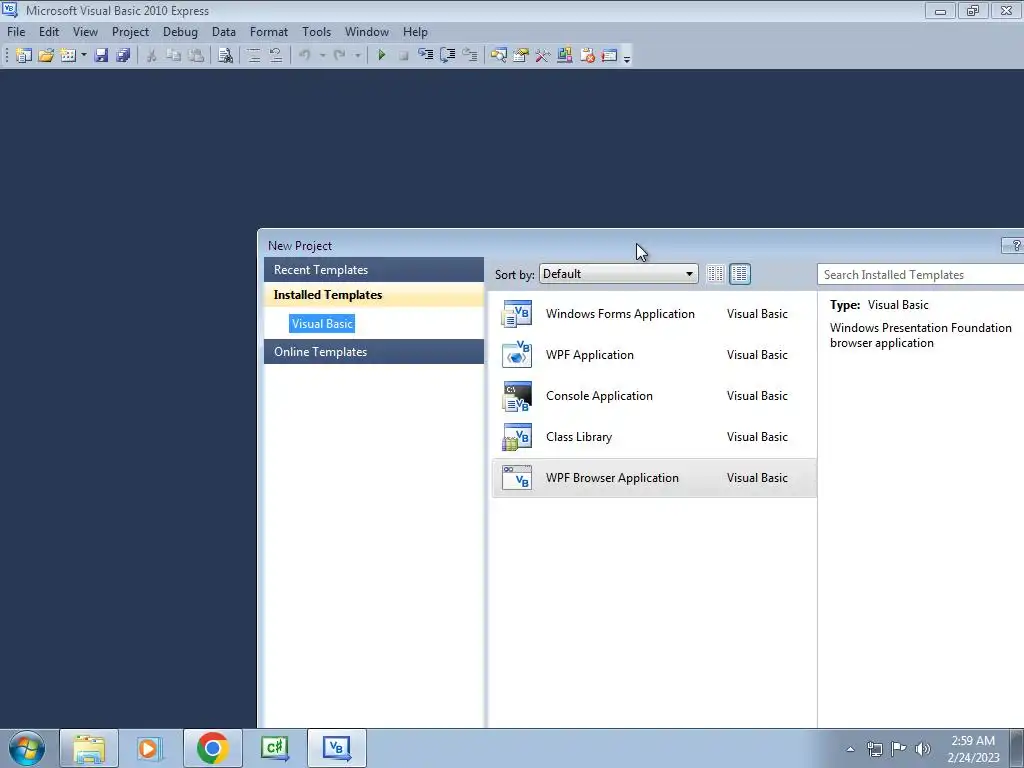Image resolution: width=1024 pixels, height=768 pixels.
Task: Open Windows Explorer from the taskbar
Action: (x=89, y=748)
